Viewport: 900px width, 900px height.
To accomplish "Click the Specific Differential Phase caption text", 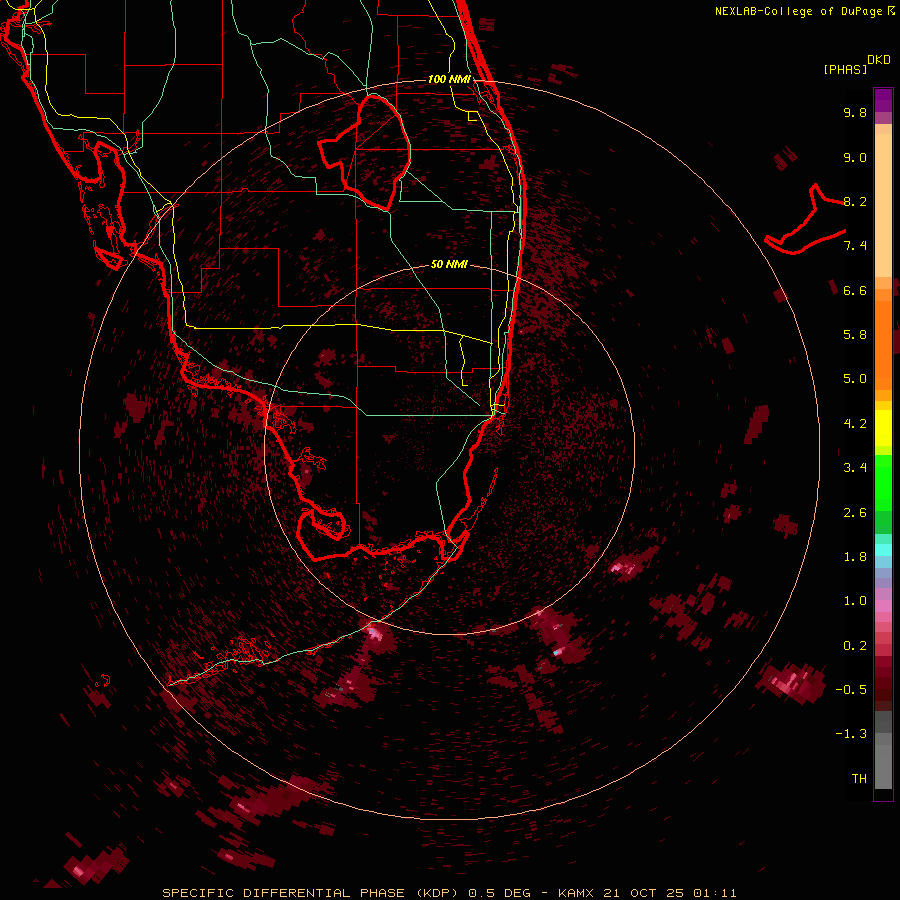I will (449, 893).
